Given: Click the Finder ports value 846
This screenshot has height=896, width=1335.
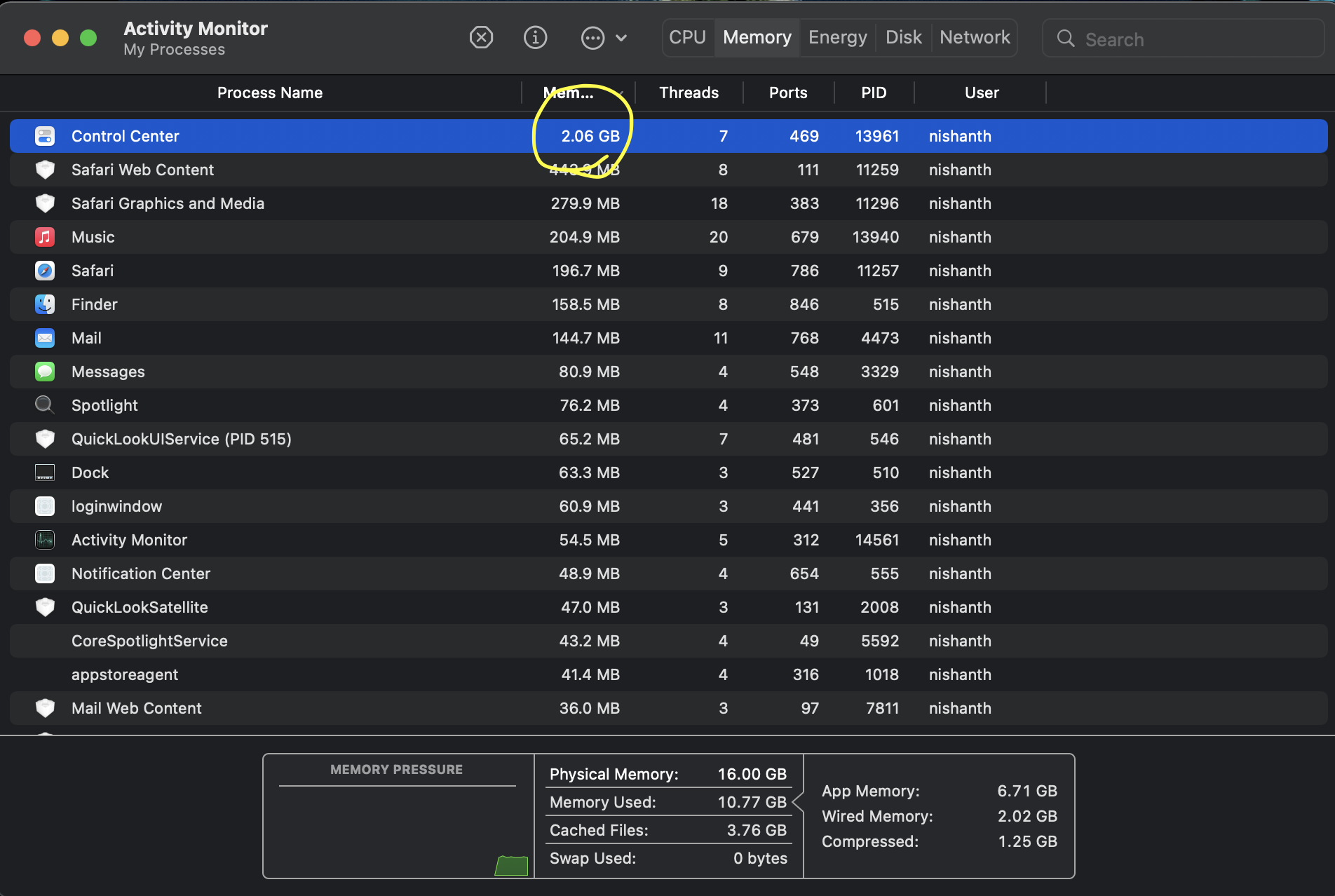Looking at the screenshot, I should point(804,304).
